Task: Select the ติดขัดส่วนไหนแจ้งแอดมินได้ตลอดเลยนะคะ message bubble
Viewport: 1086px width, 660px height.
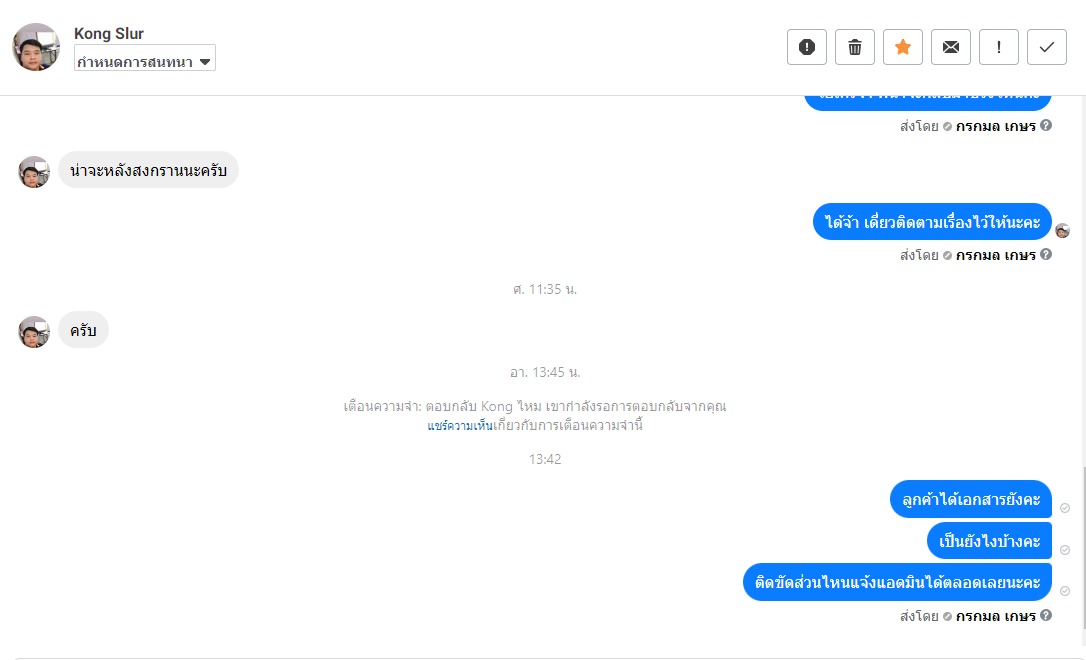Action: pyautogui.click(x=898, y=582)
